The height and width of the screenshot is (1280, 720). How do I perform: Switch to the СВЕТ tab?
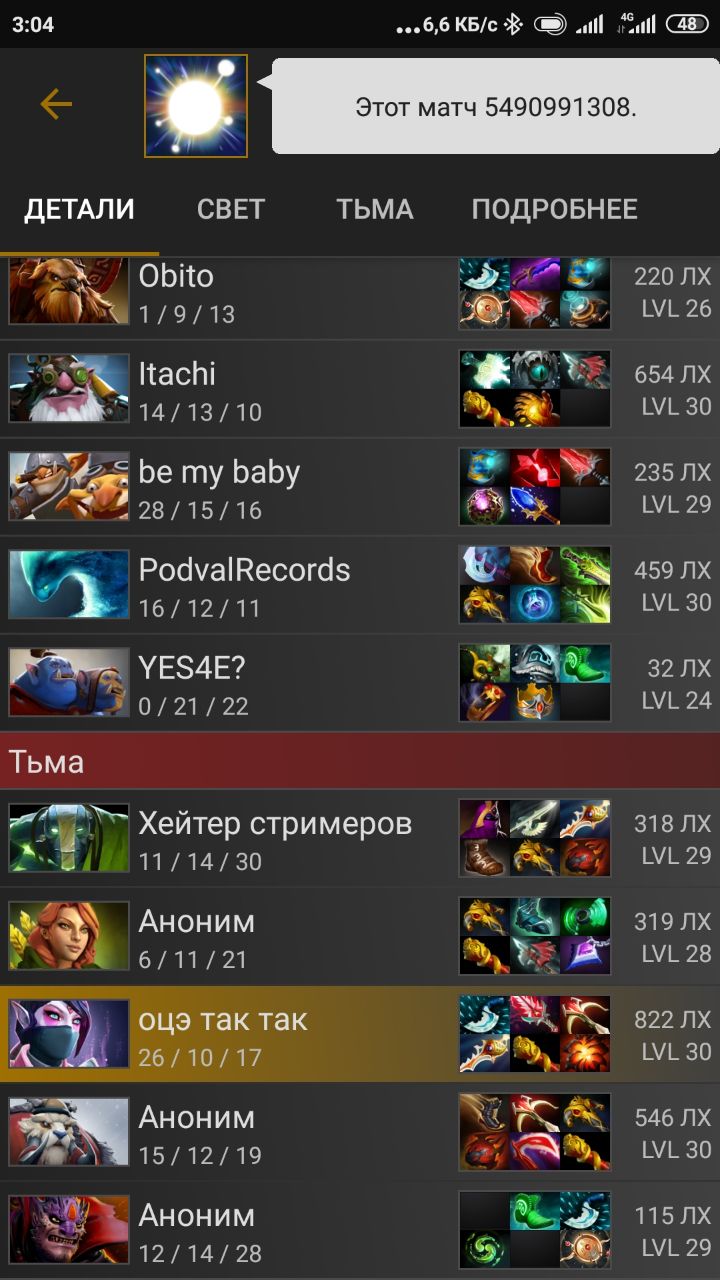pos(231,209)
